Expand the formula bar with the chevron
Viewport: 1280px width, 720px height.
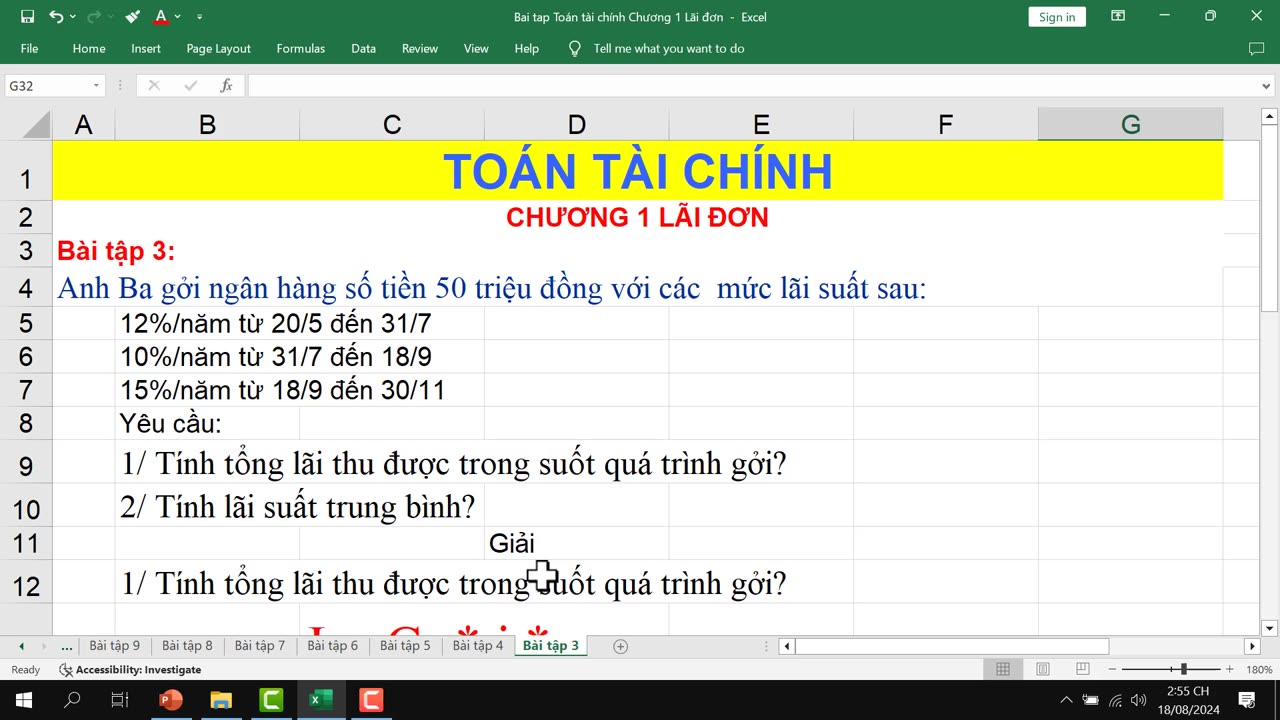click(1268, 86)
